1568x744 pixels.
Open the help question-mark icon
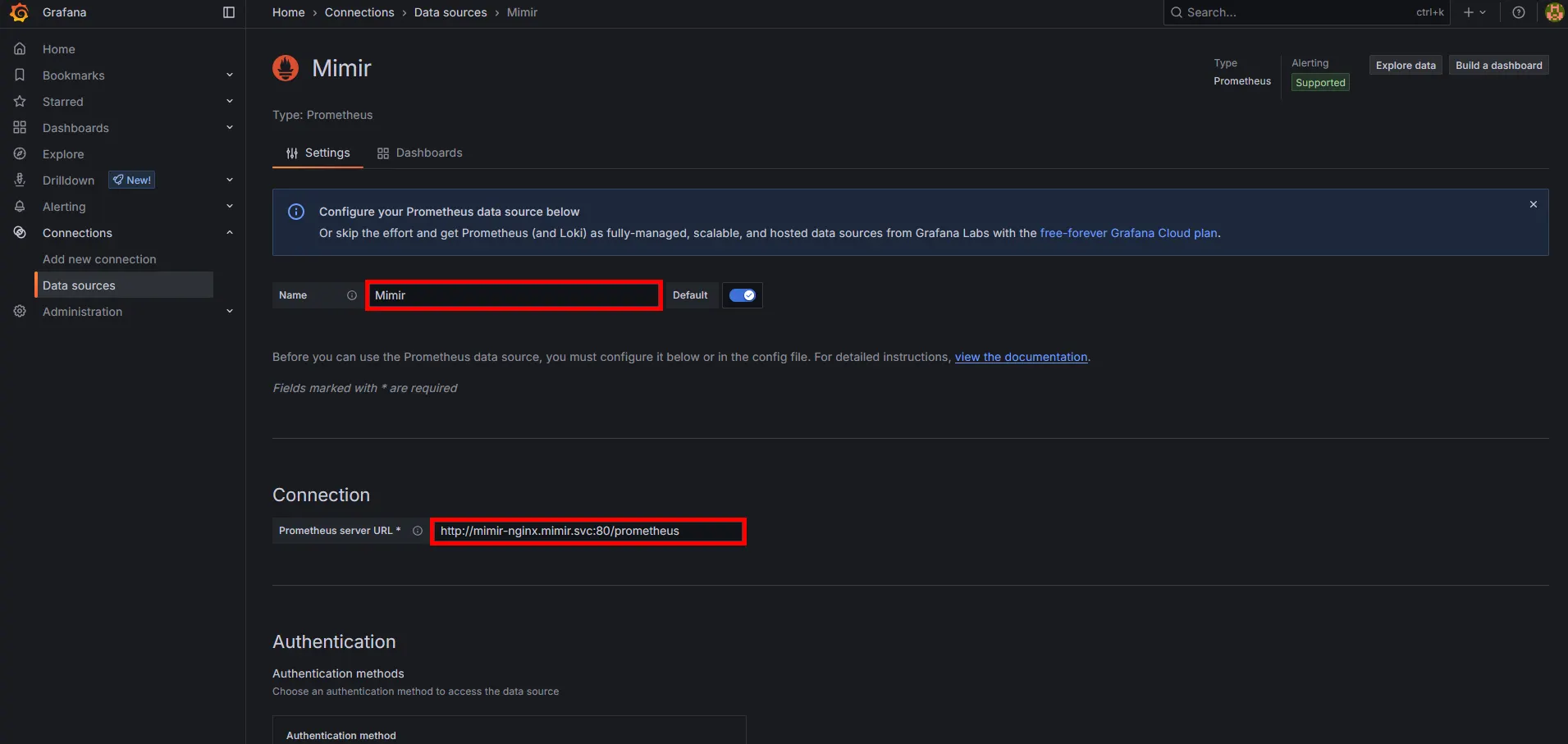[1519, 12]
